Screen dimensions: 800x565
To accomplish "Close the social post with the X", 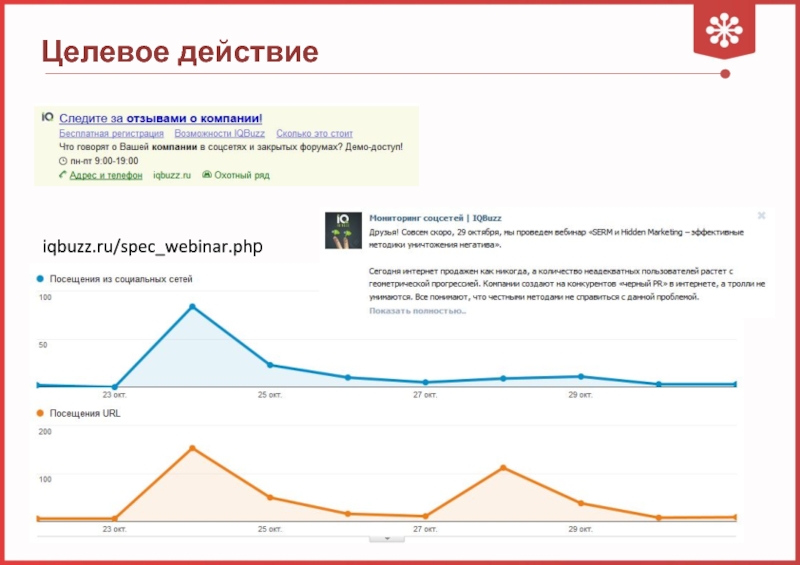I will click(x=761, y=216).
